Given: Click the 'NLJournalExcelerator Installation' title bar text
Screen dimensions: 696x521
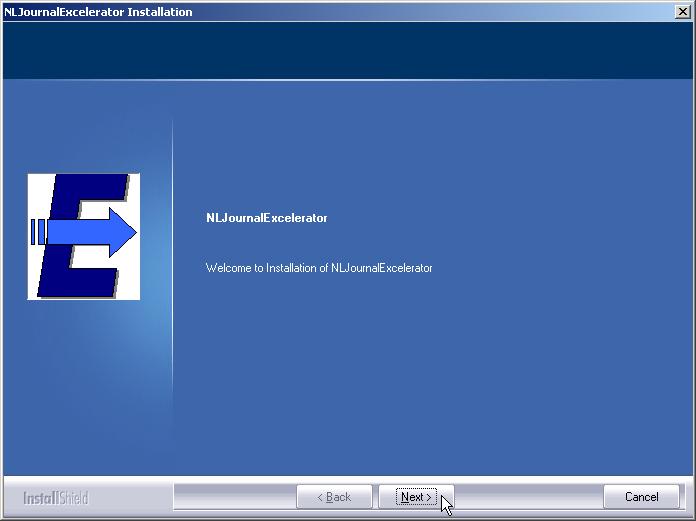Looking at the screenshot, I should (98, 12).
